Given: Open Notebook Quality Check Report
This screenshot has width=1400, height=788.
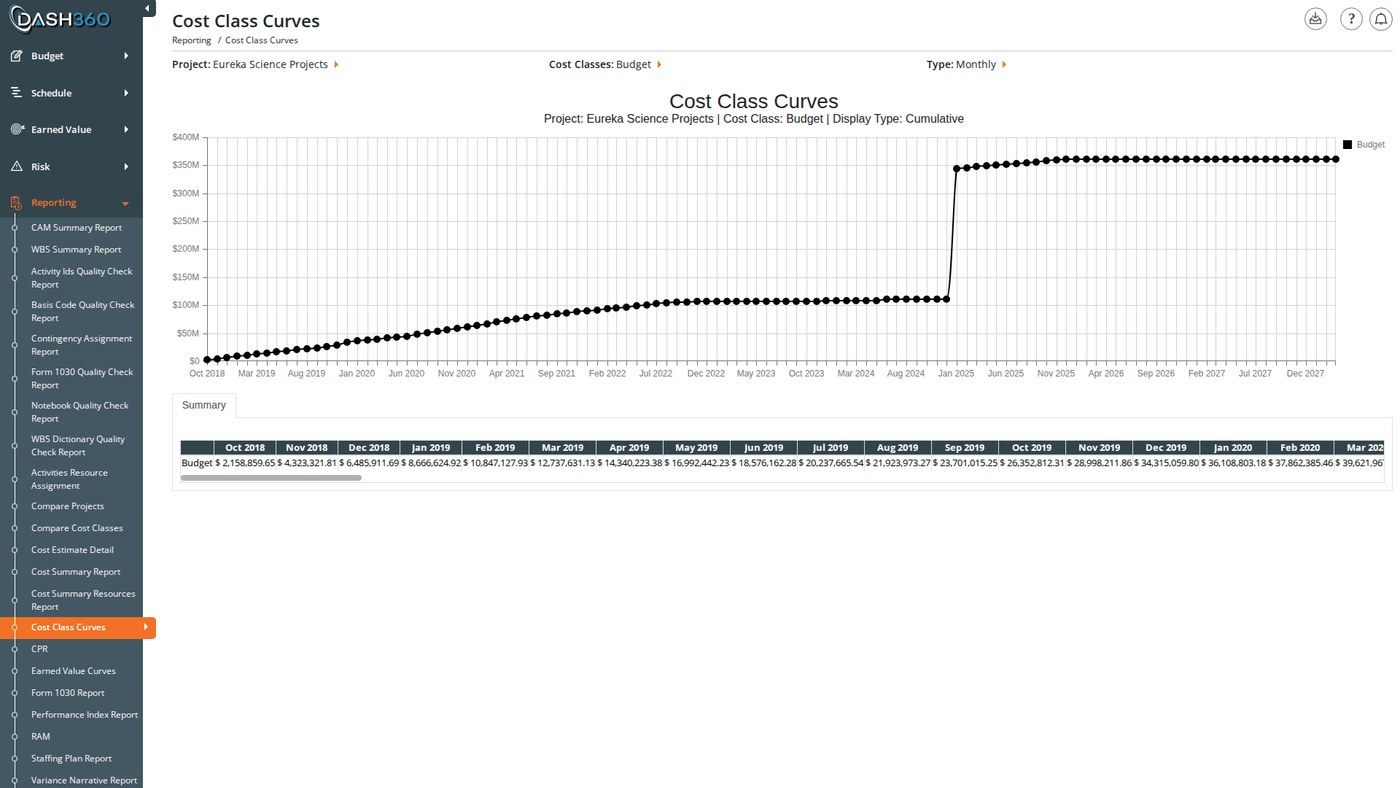Looking at the screenshot, I should tap(80, 412).
